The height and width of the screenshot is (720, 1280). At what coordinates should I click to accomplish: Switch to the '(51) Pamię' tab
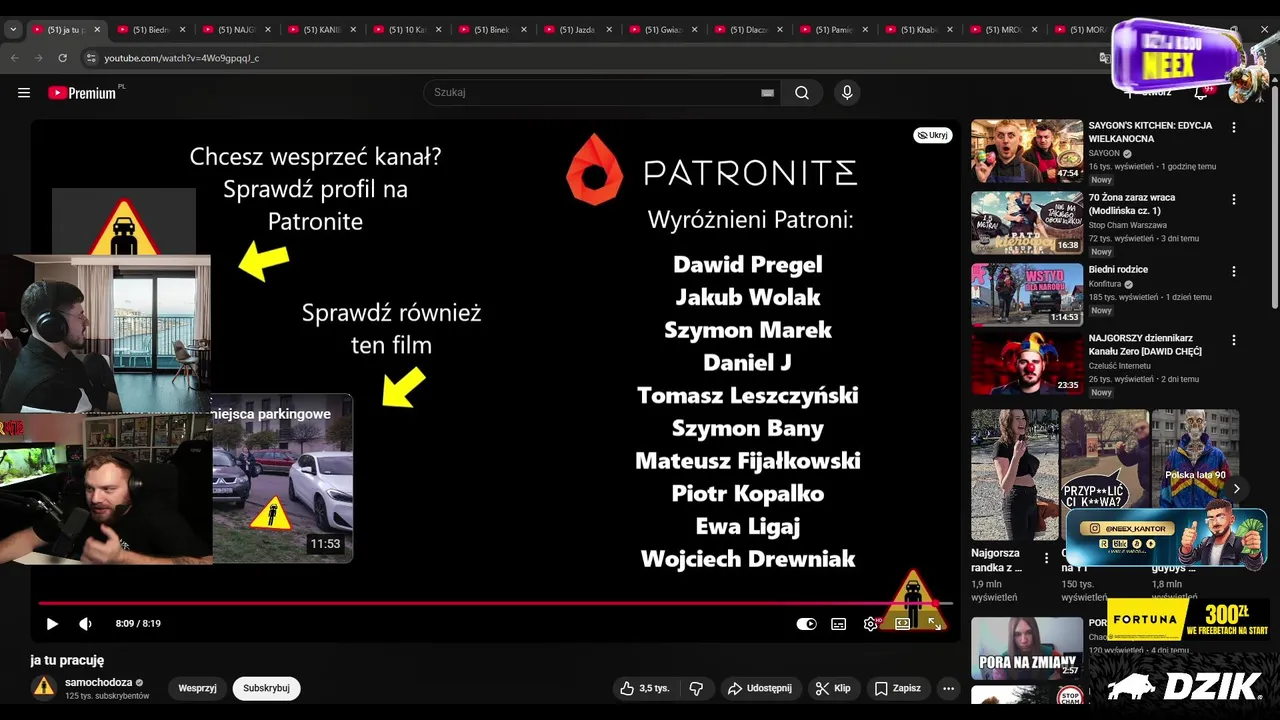coord(833,30)
